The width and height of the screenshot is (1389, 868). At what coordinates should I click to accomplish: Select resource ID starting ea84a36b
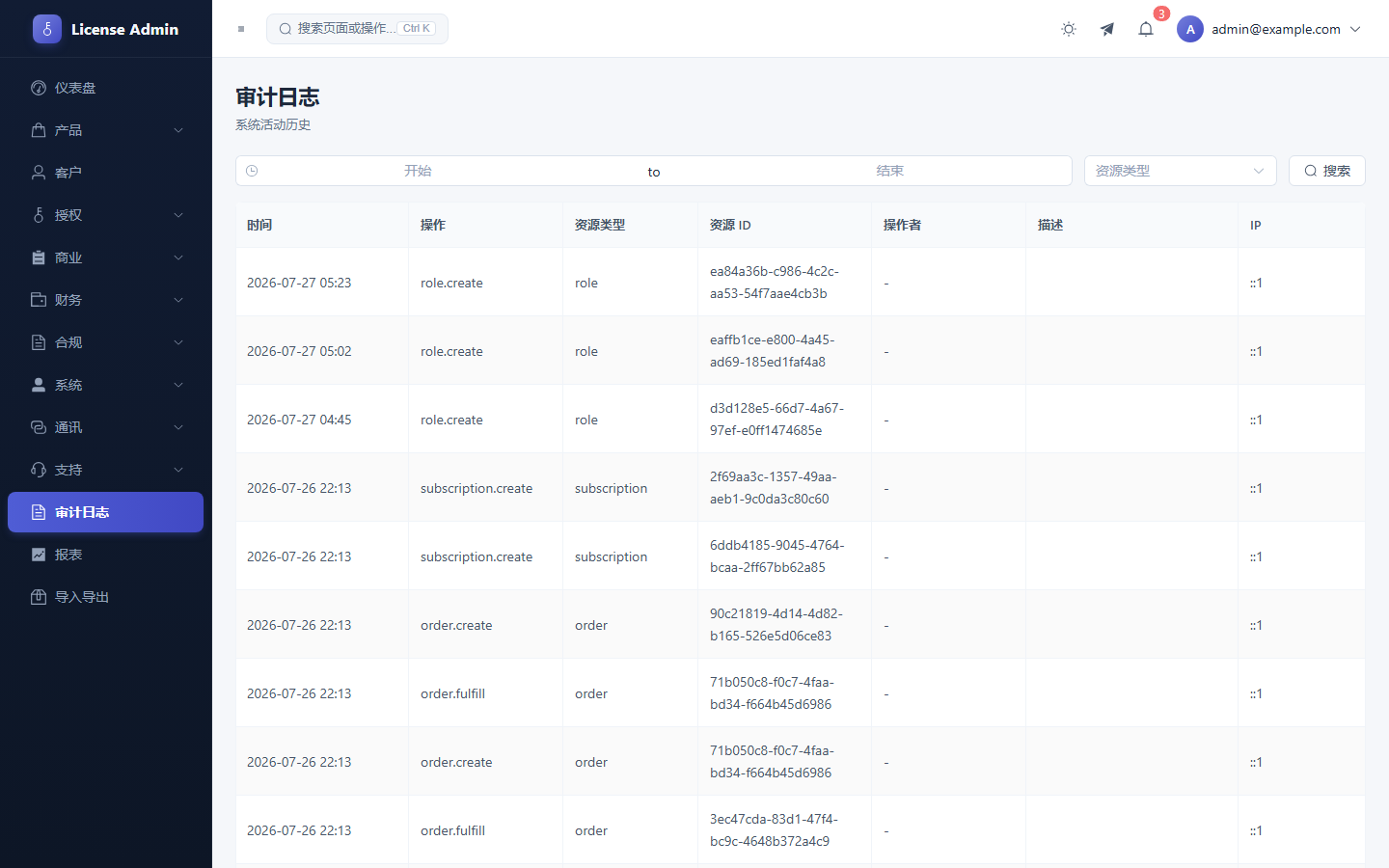775,283
